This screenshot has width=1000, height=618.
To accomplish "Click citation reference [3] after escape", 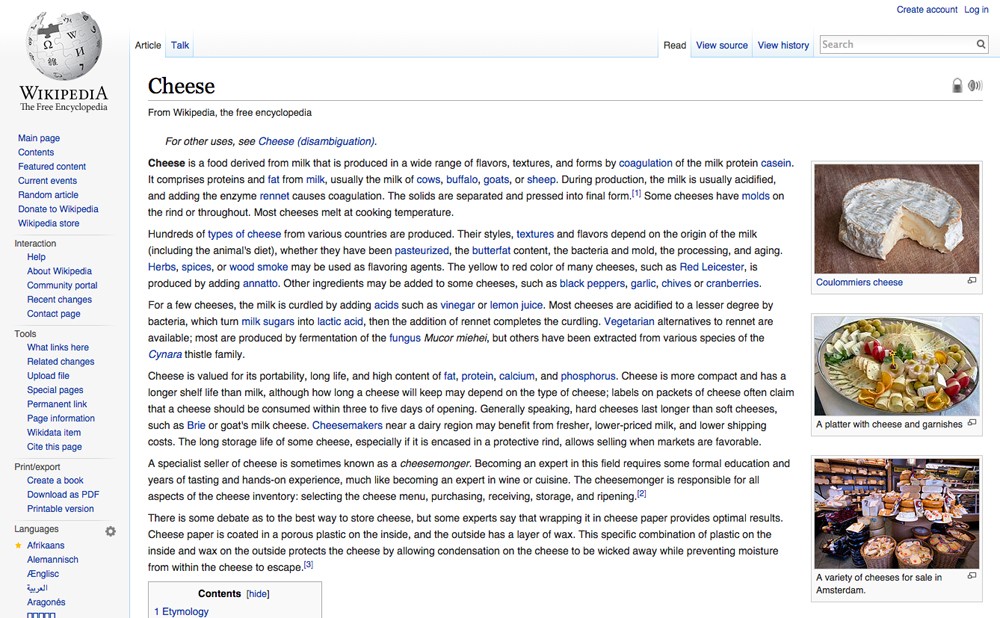I will click(308, 564).
